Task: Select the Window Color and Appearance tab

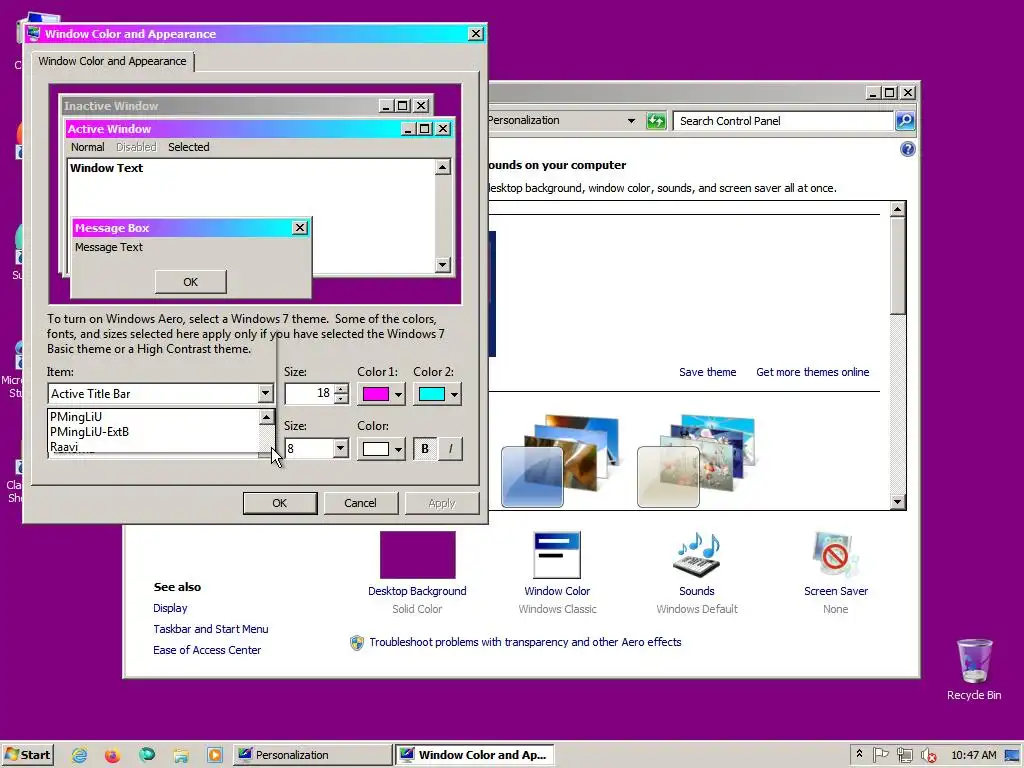Action: (112, 61)
